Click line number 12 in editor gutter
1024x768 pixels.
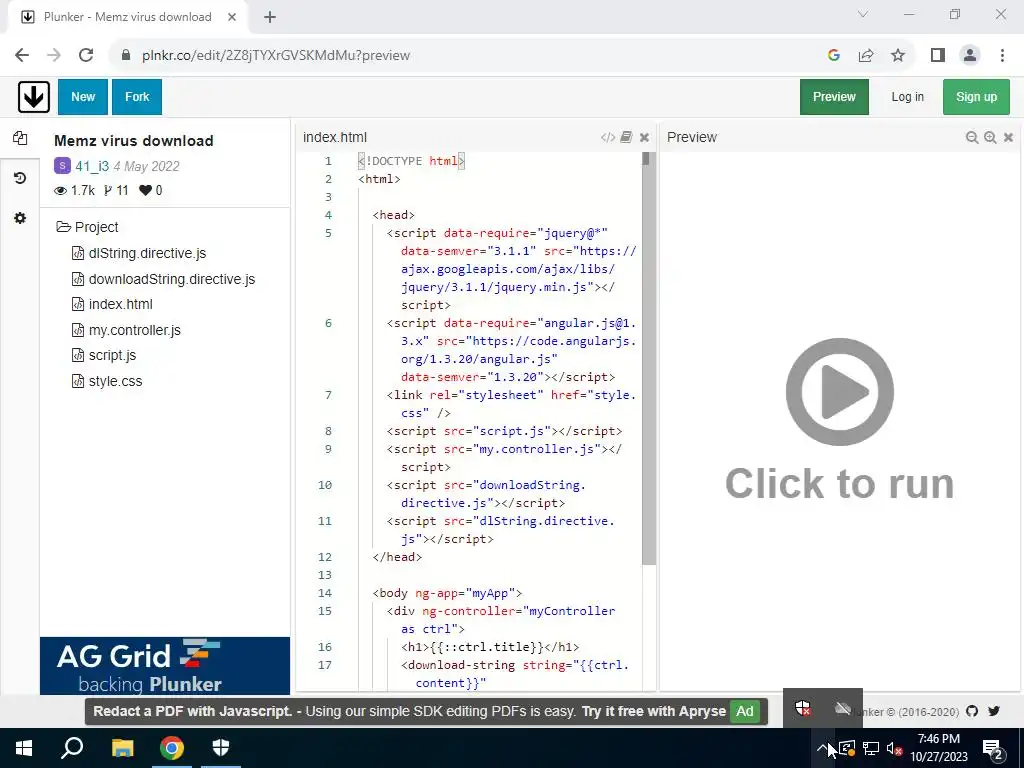(x=325, y=557)
